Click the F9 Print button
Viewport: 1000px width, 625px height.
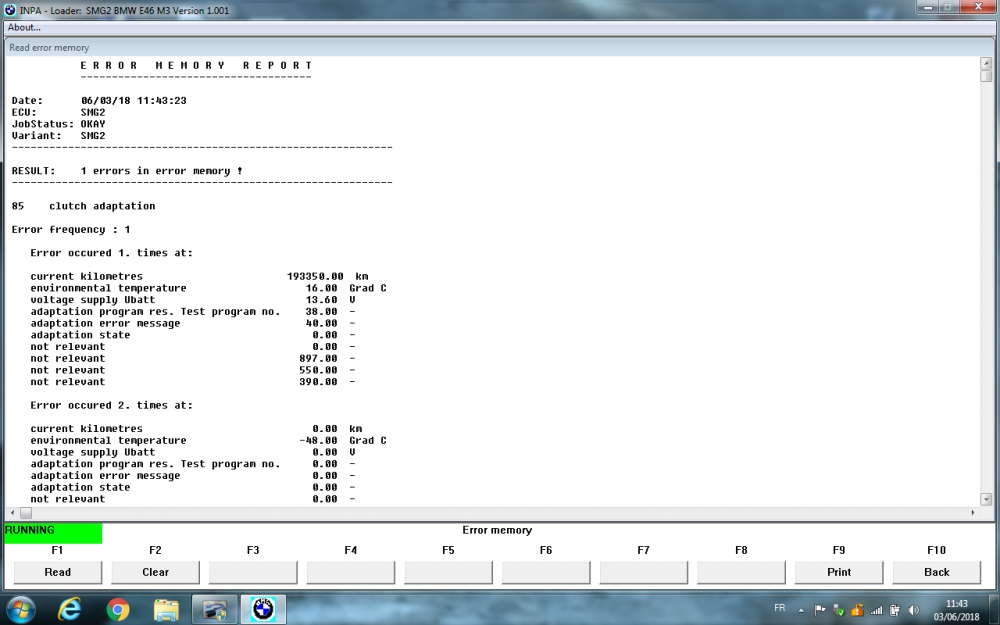839,572
